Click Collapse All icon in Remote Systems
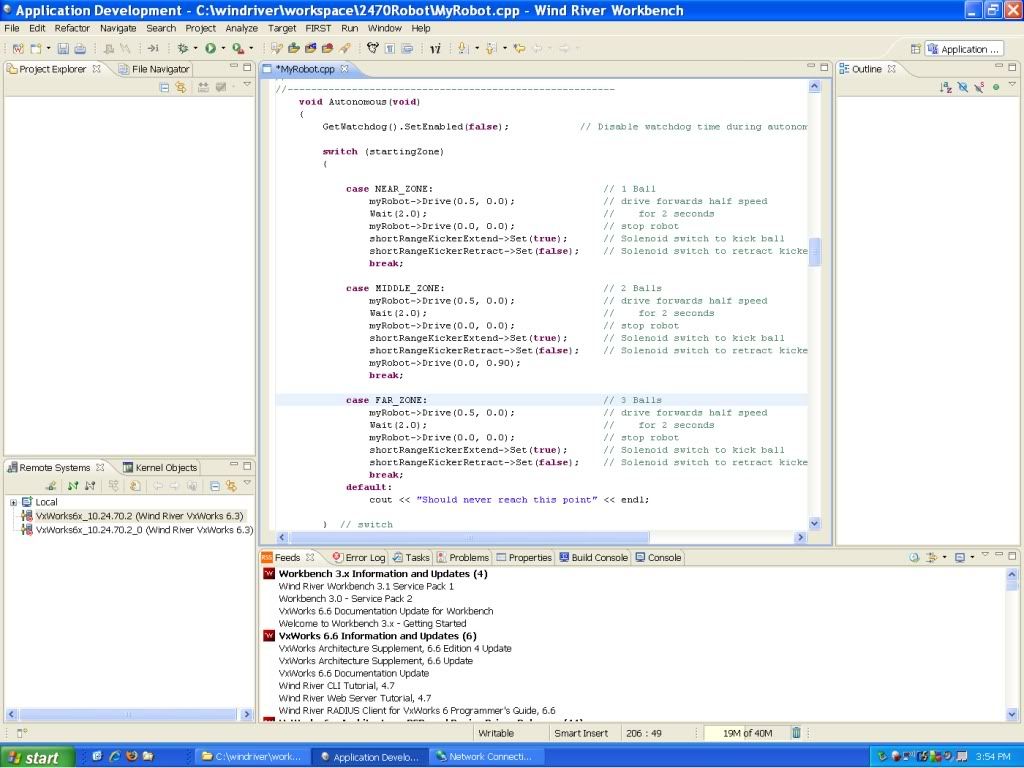The height and width of the screenshot is (768, 1024). pyautogui.click(x=214, y=486)
